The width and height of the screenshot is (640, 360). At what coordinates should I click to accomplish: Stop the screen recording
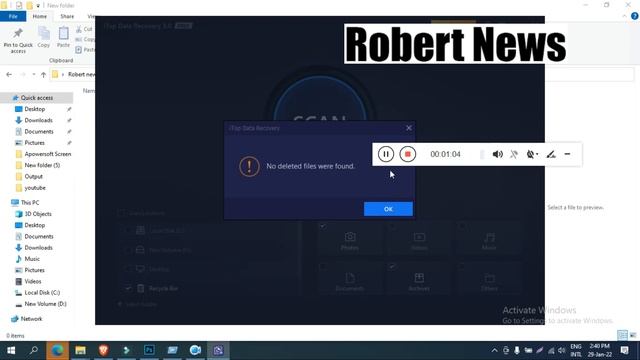click(x=407, y=154)
